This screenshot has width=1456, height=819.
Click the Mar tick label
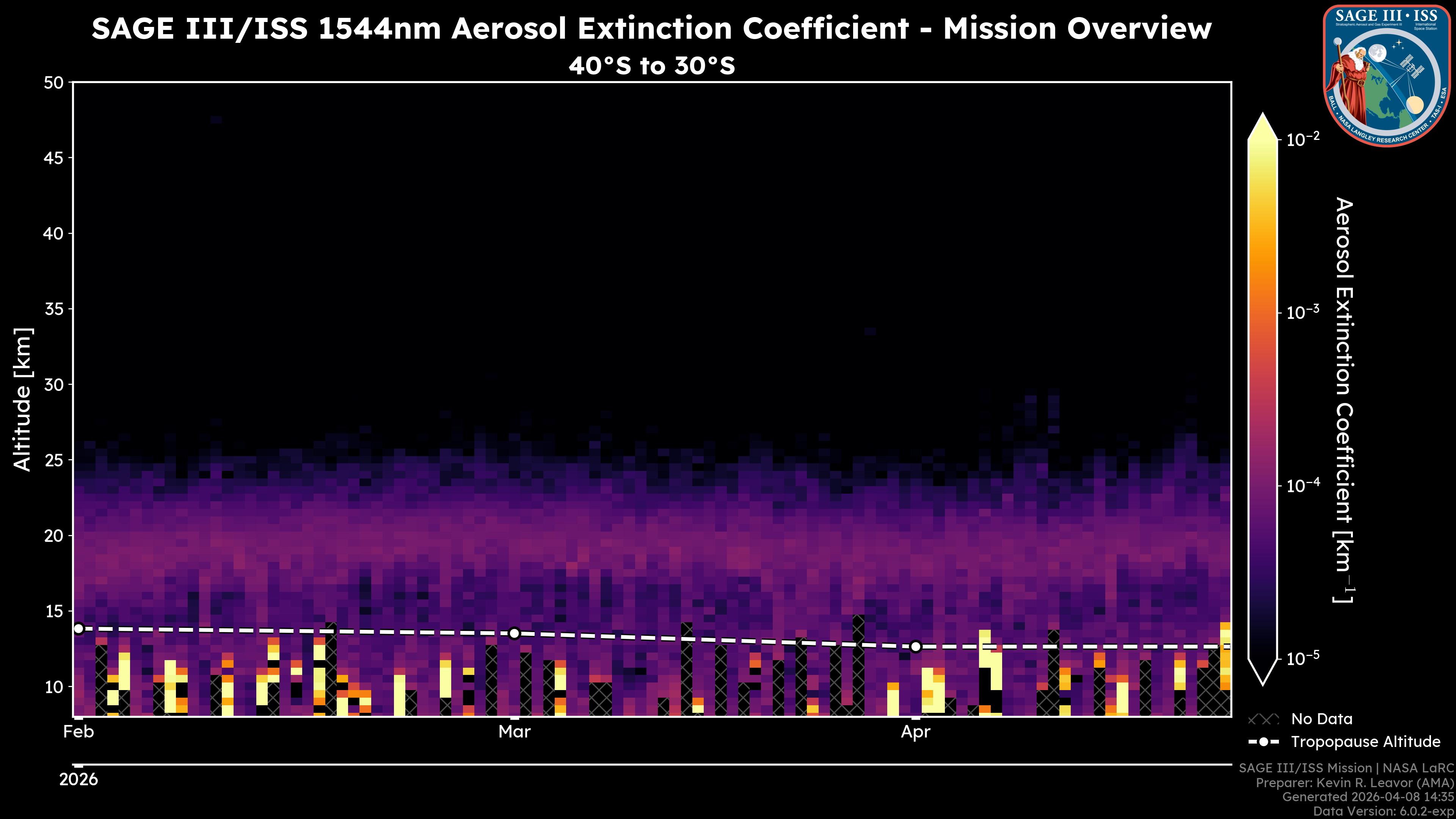[x=515, y=732]
